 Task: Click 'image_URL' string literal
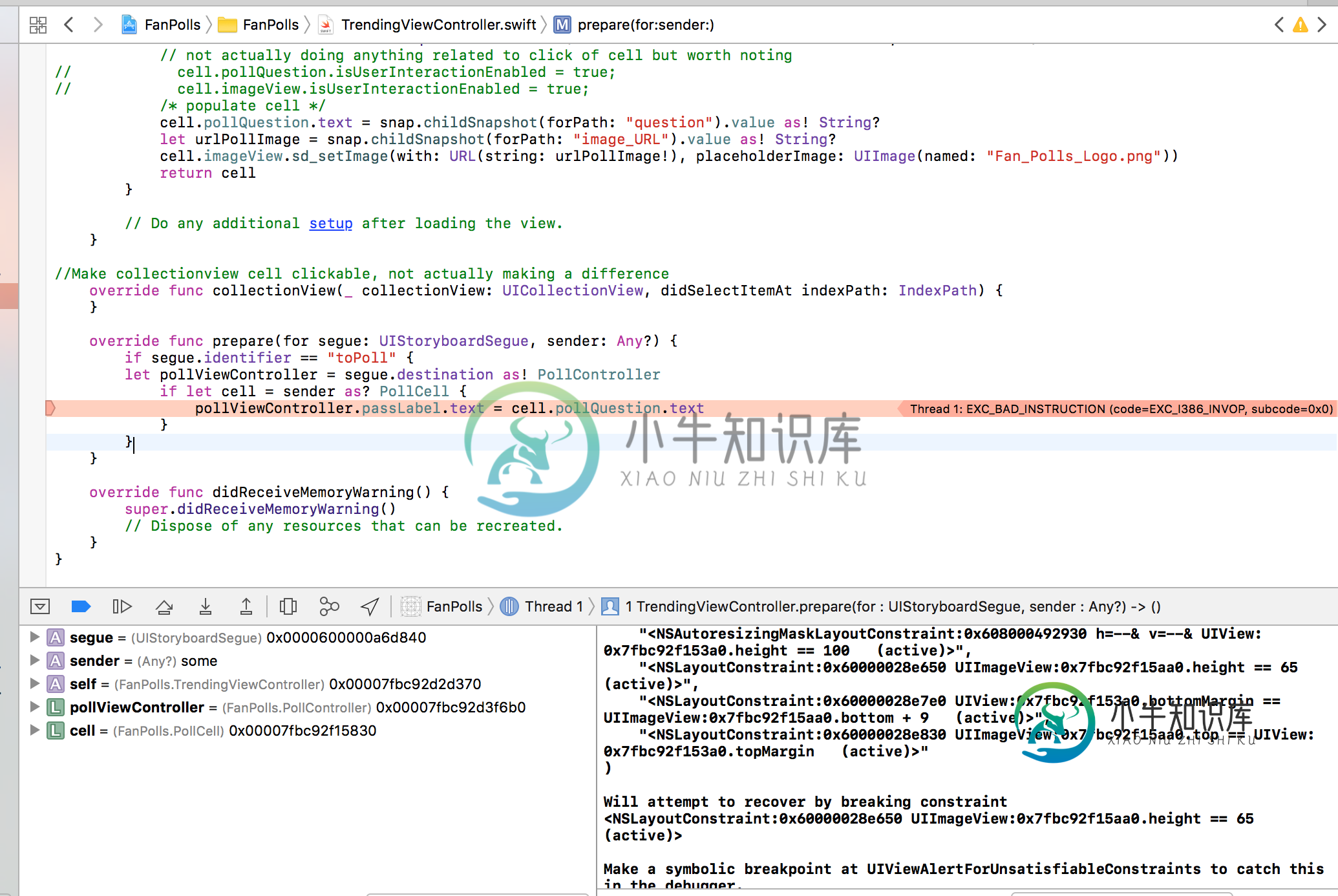tap(621, 140)
